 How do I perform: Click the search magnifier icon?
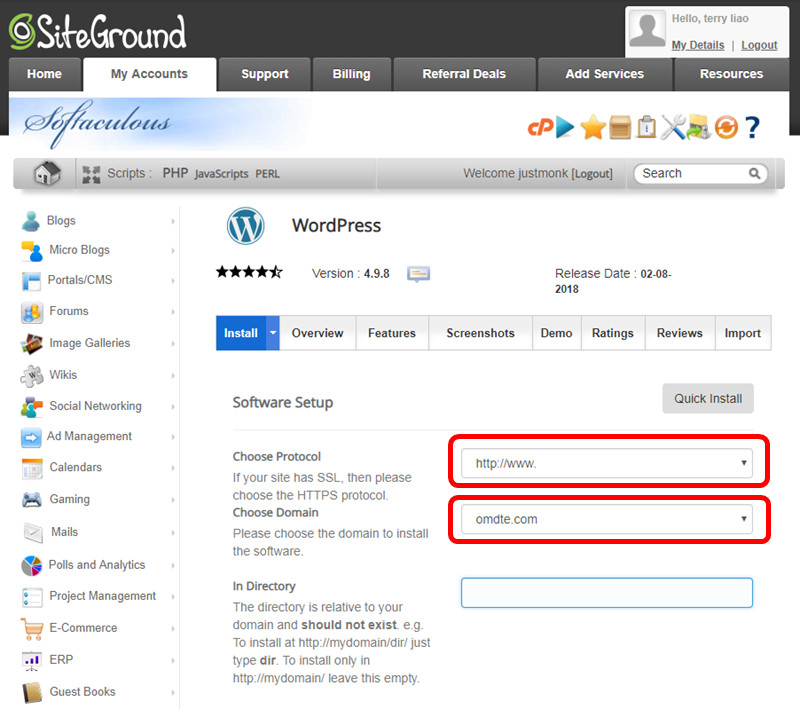(754, 173)
